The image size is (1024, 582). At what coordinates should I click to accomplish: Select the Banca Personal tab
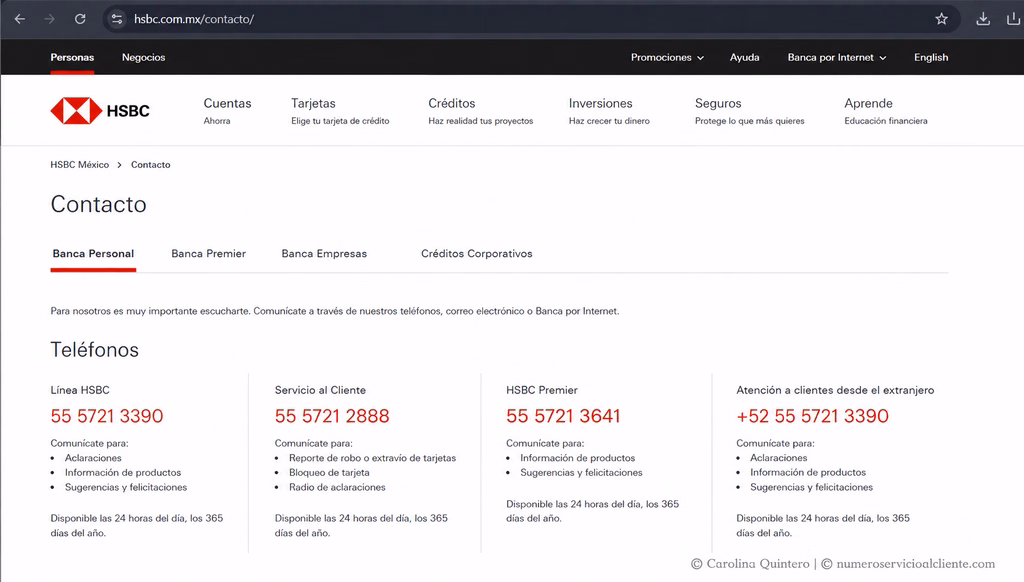coord(93,253)
